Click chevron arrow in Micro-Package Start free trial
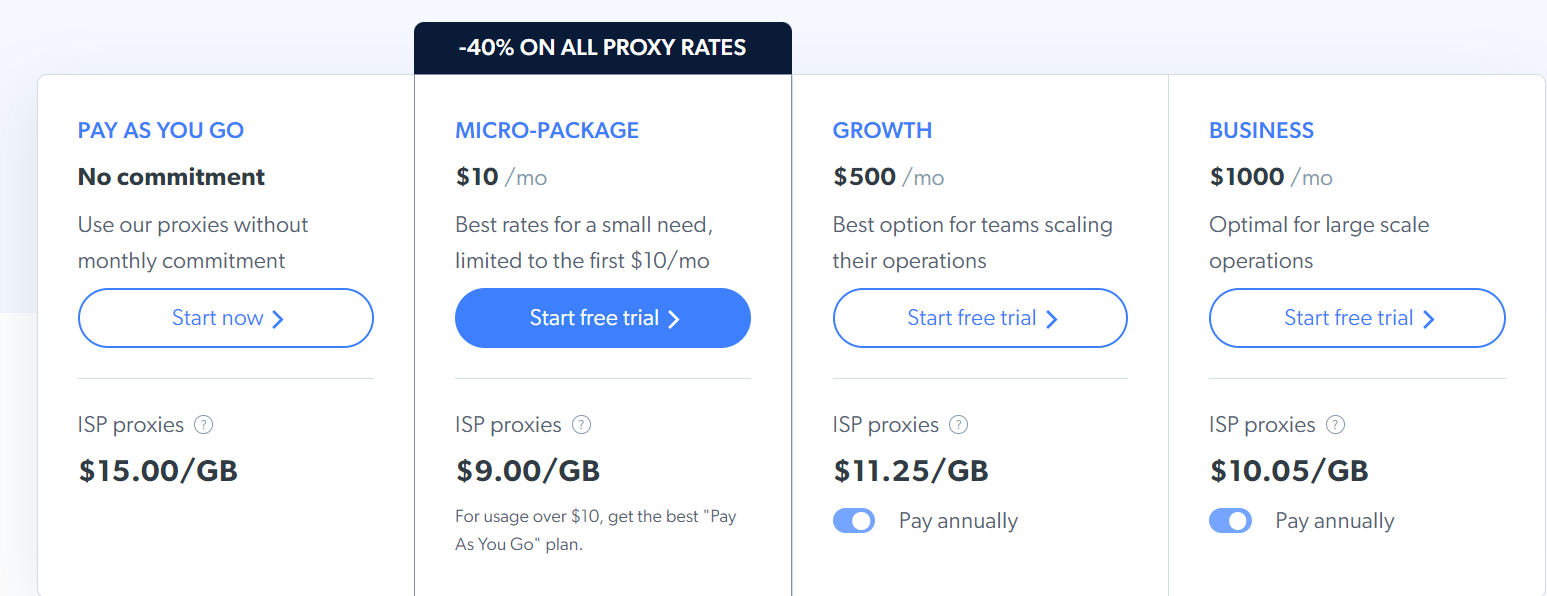1547x596 pixels. click(x=674, y=319)
